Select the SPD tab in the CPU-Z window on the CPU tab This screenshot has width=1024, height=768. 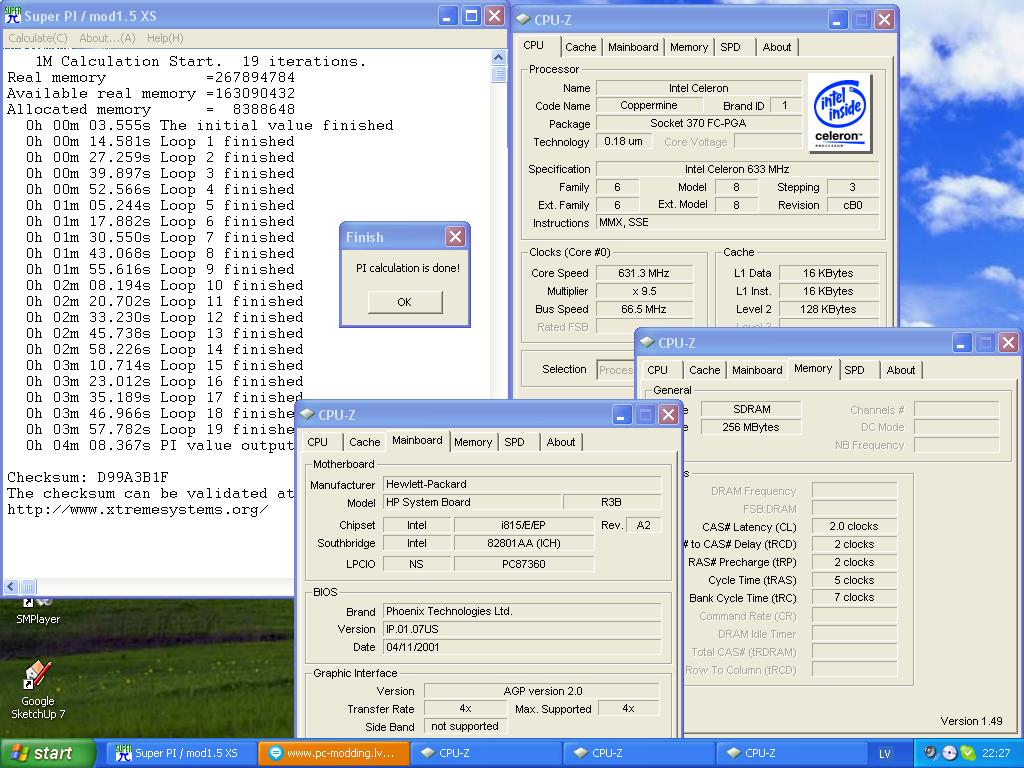coord(730,47)
